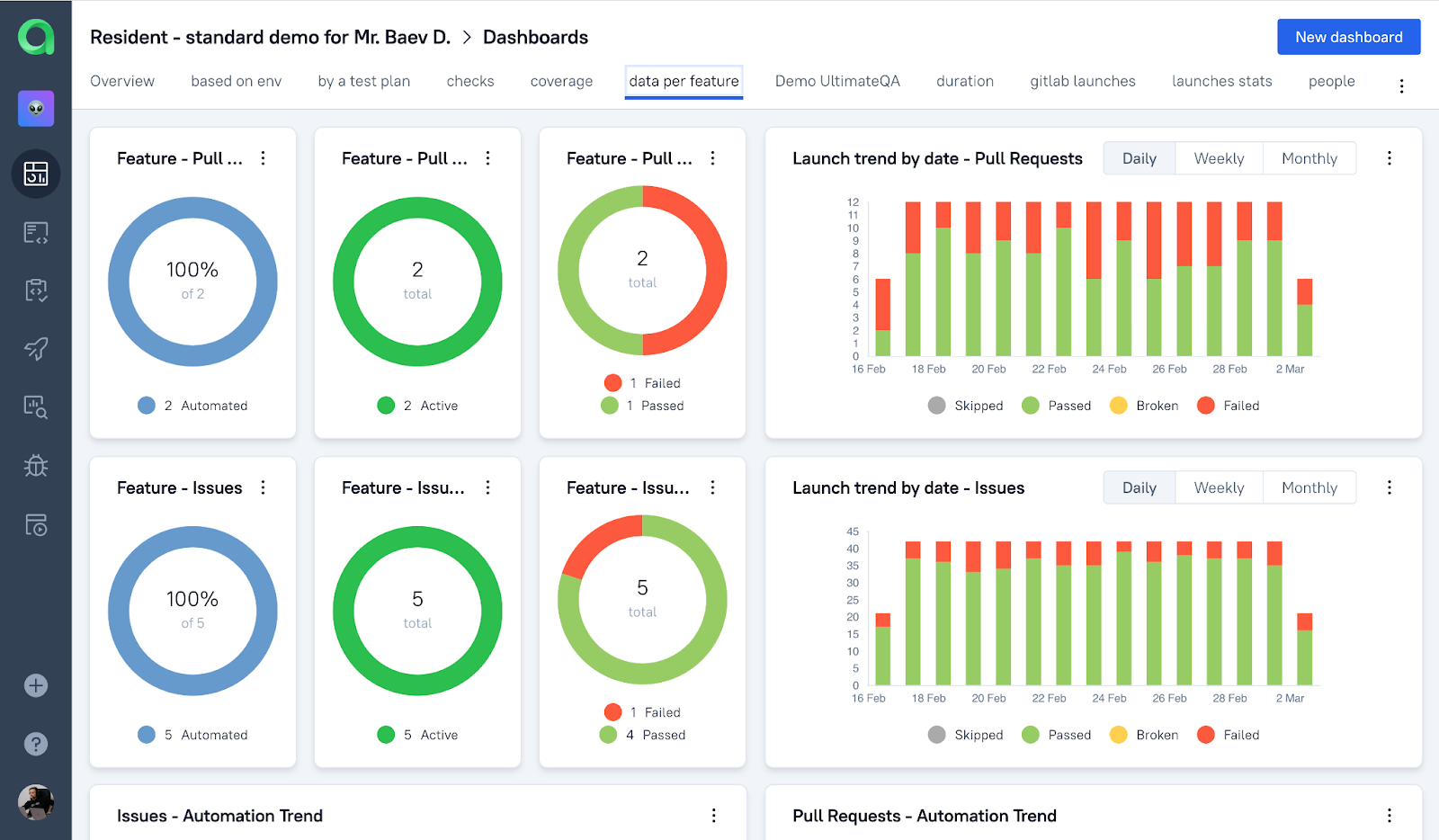Switch Pull Requests trend to Monthly

tap(1309, 158)
